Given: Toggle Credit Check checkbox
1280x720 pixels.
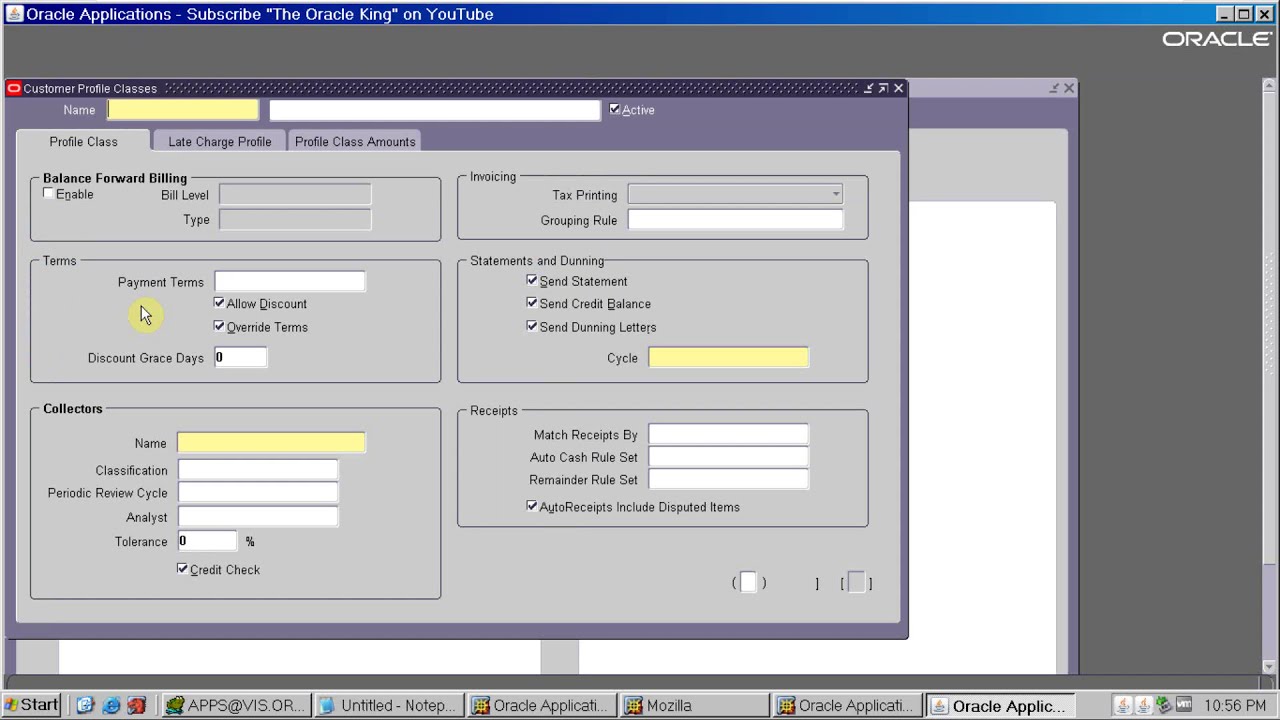Looking at the screenshot, I should pyautogui.click(x=182, y=569).
